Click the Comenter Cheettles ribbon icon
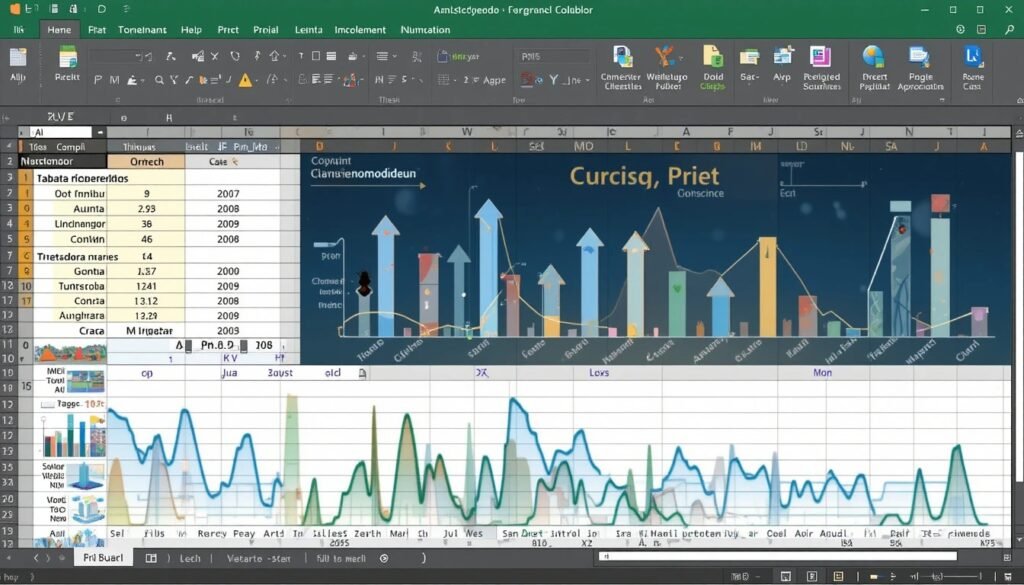Image resolution: width=1024 pixels, height=585 pixels. click(622, 57)
